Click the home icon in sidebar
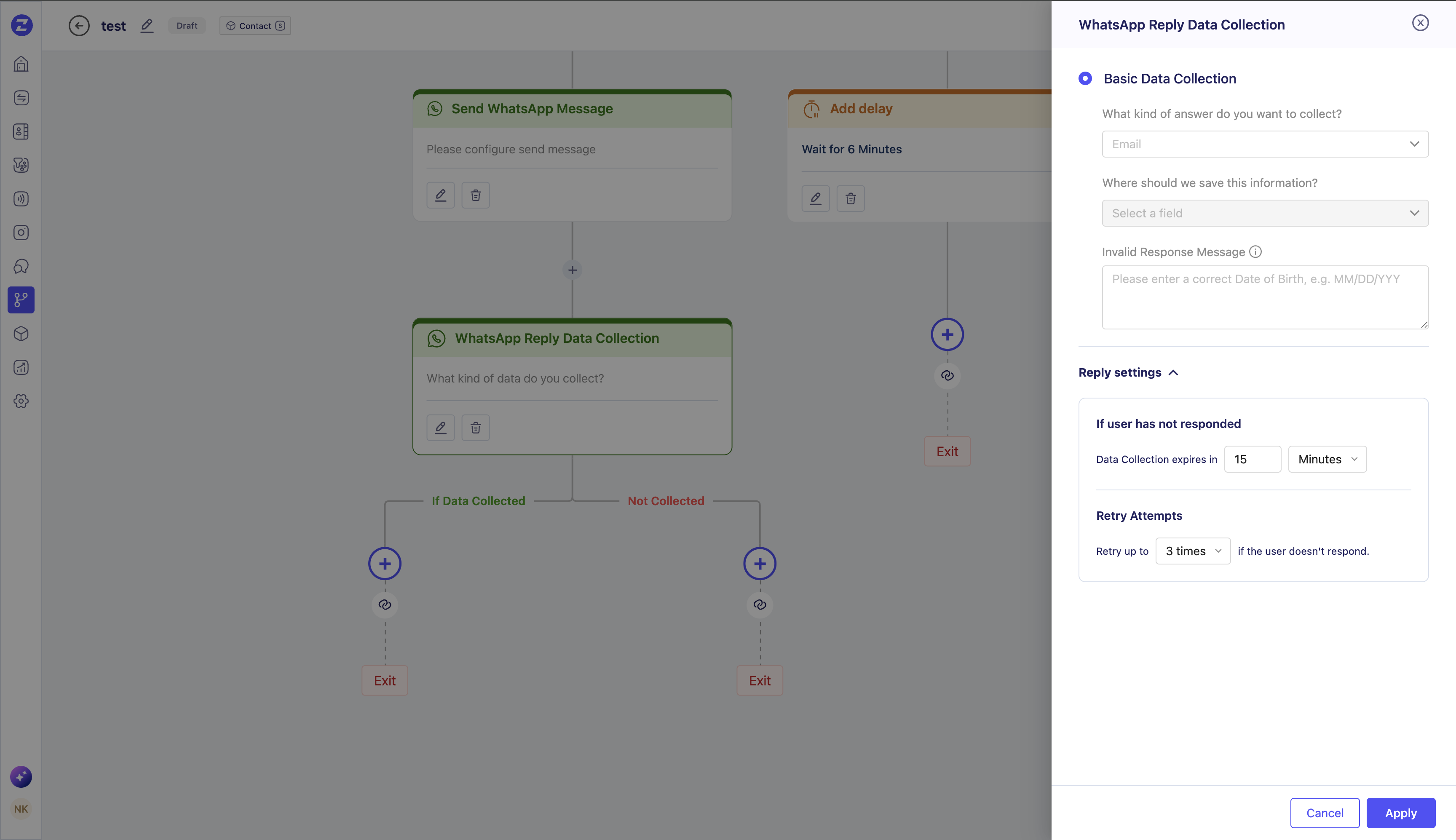Image resolution: width=1456 pixels, height=840 pixels. click(x=21, y=64)
